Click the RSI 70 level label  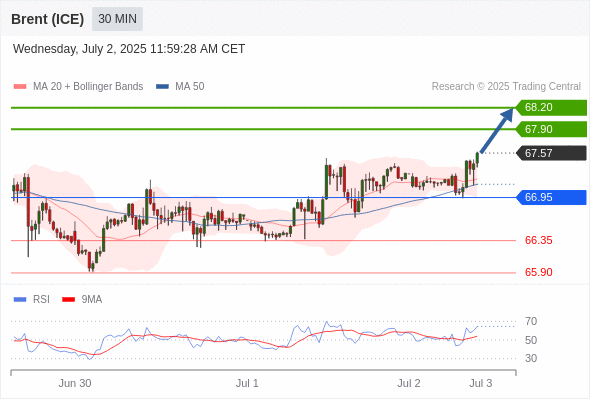tap(531, 321)
